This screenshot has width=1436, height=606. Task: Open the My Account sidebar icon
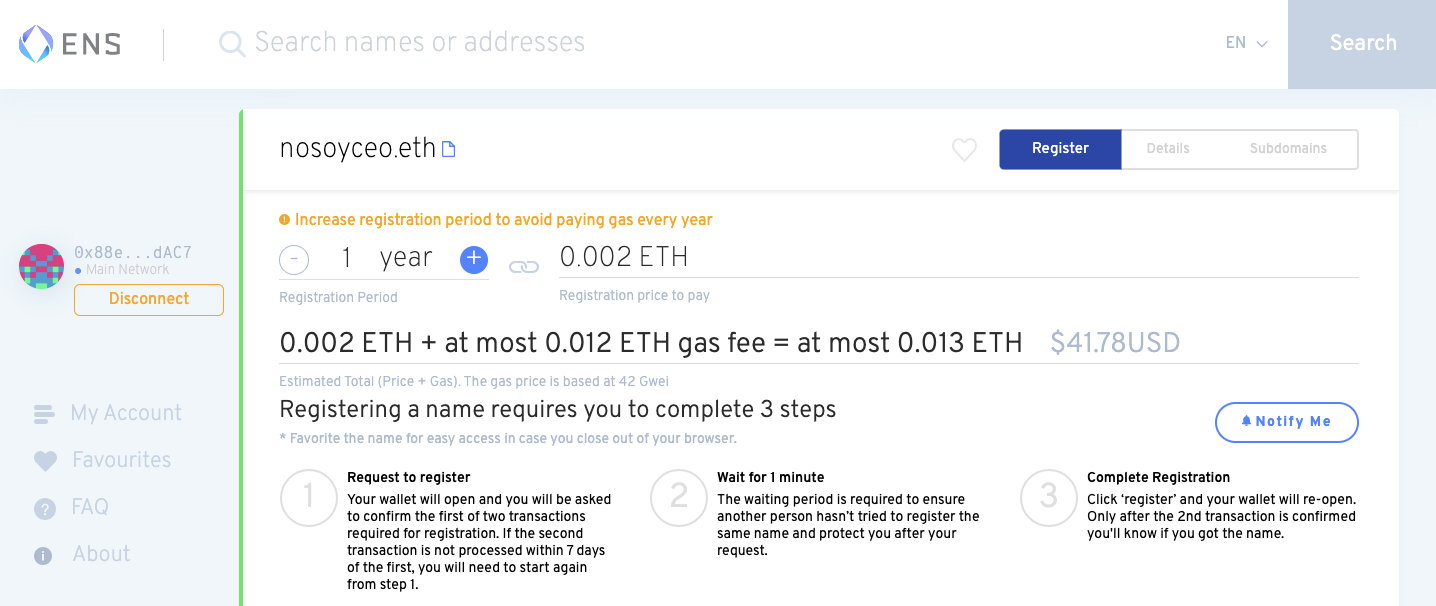point(44,413)
